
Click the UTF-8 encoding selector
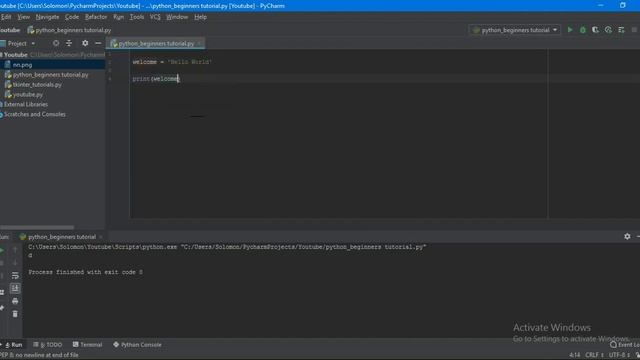[x=620, y=355]
